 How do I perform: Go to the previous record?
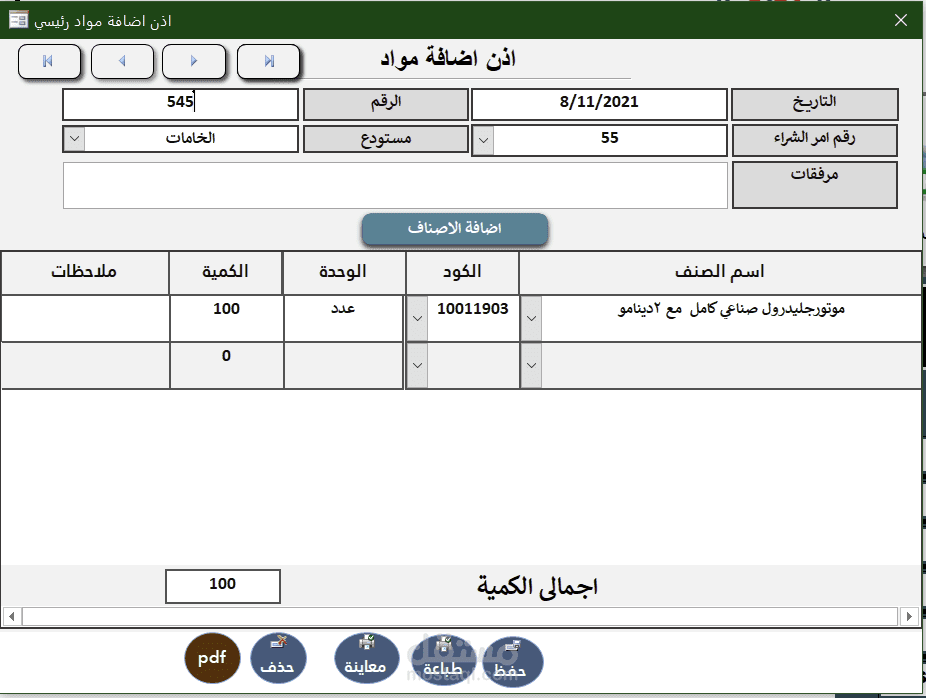[122, 61]
